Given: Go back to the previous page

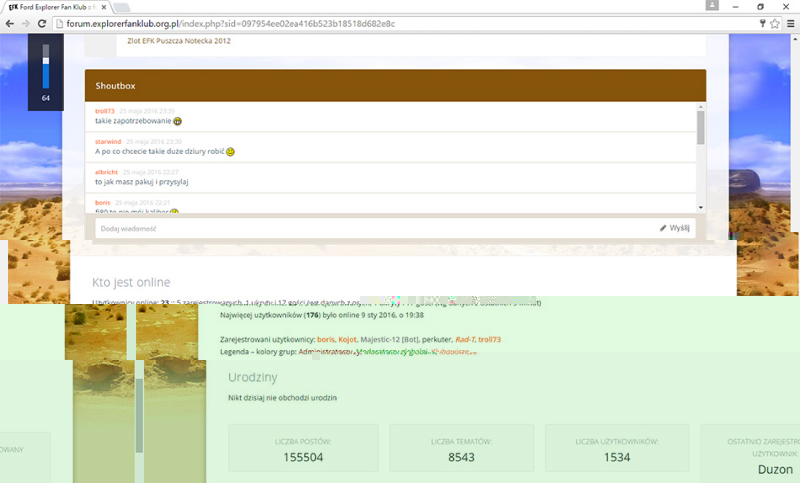Looking at the screenshot, I should click(10, 23).
